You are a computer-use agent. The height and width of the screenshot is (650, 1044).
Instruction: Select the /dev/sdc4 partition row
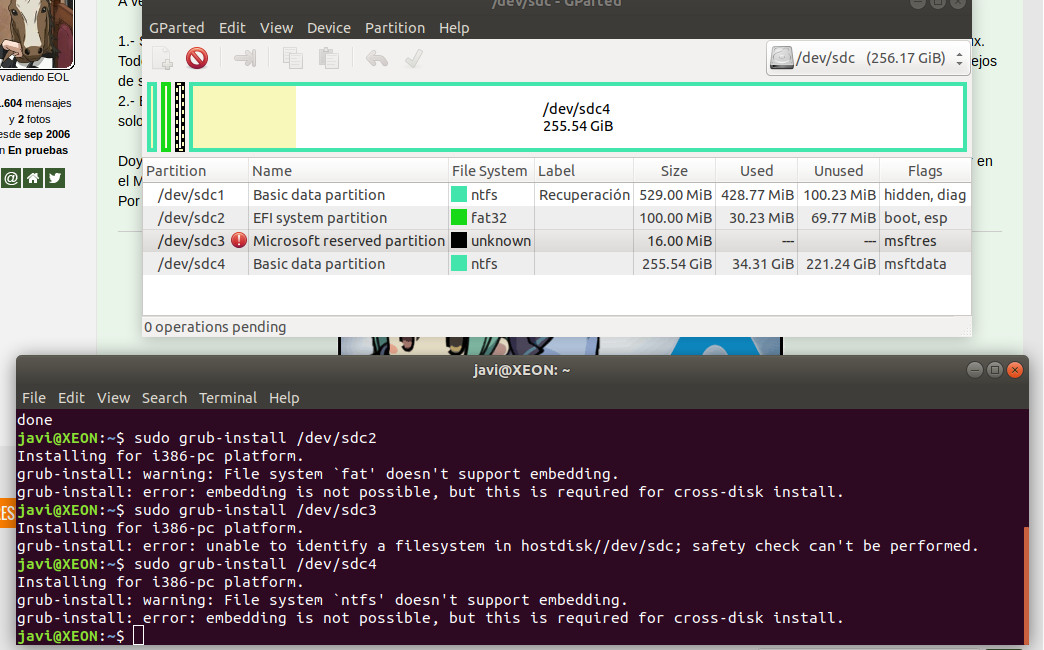pyautogui.click(x=557, y=264)
